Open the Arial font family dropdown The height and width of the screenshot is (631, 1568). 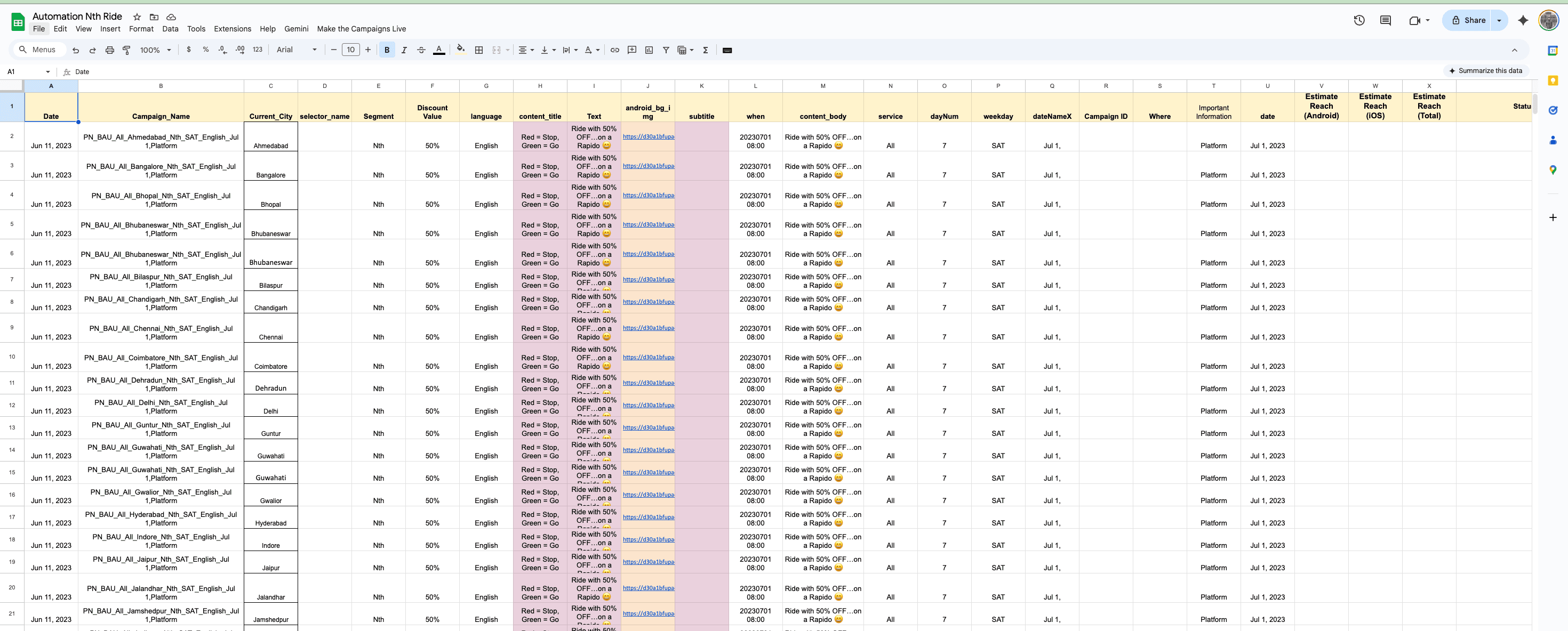coord(297,50)
